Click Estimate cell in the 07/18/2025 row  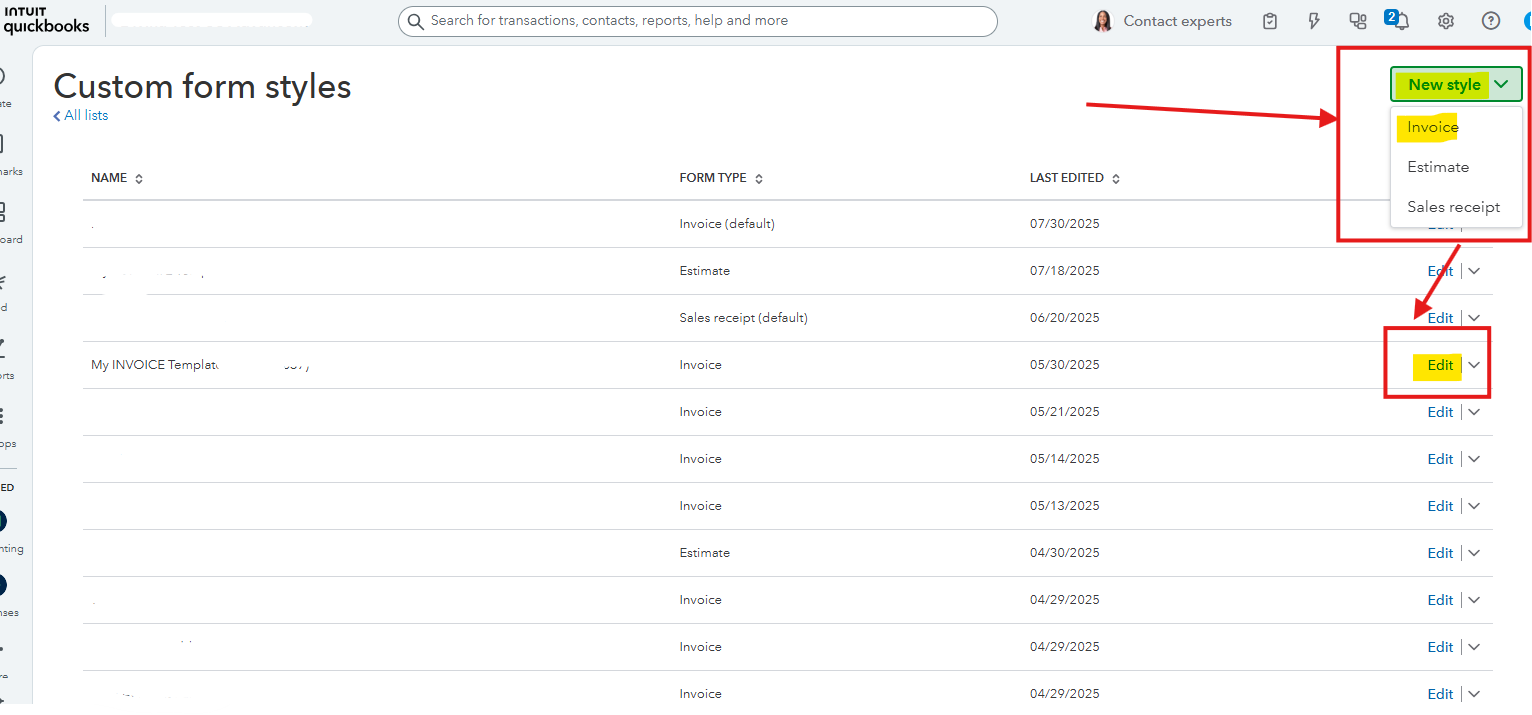pos(704,271)
